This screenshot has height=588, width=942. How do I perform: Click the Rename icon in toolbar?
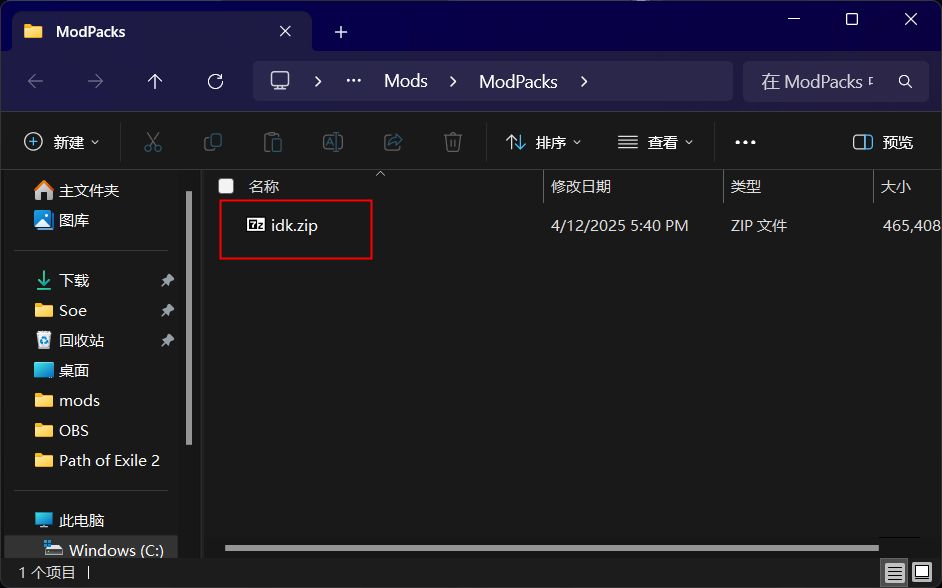pos(333,142)
